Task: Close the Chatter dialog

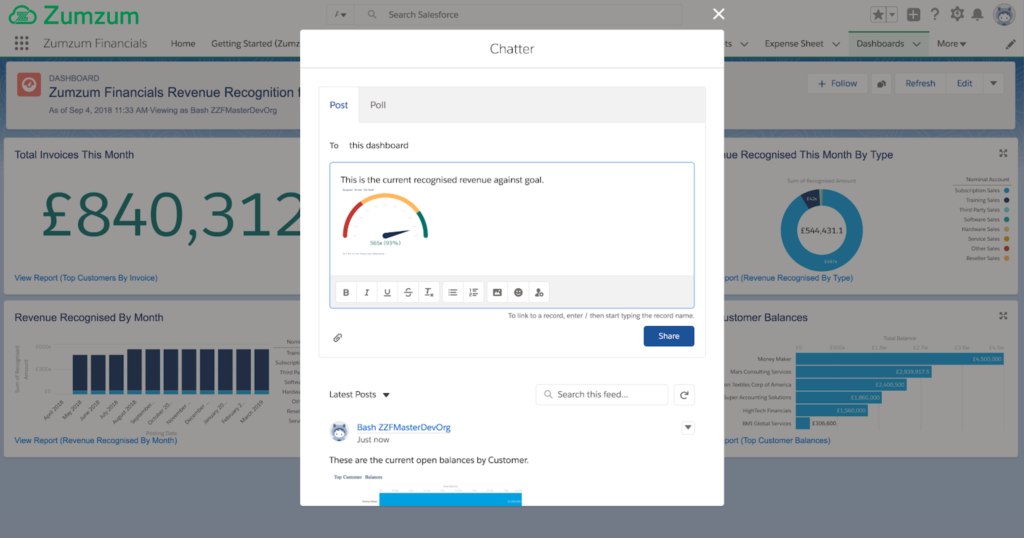Action: coord(718,14)
